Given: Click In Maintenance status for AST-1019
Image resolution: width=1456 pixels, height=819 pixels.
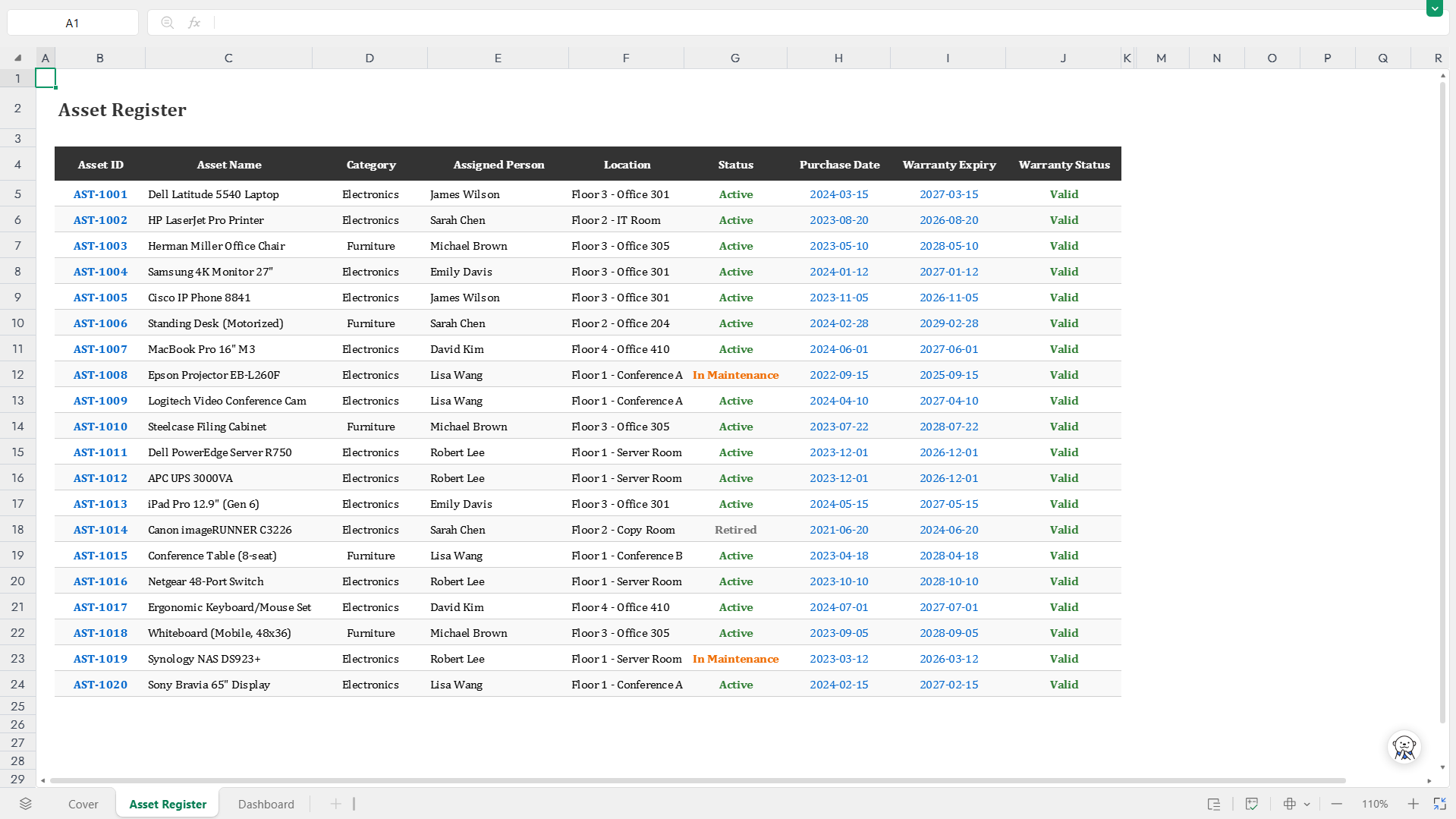Looking at the screenshot, I should click(735, 659).
